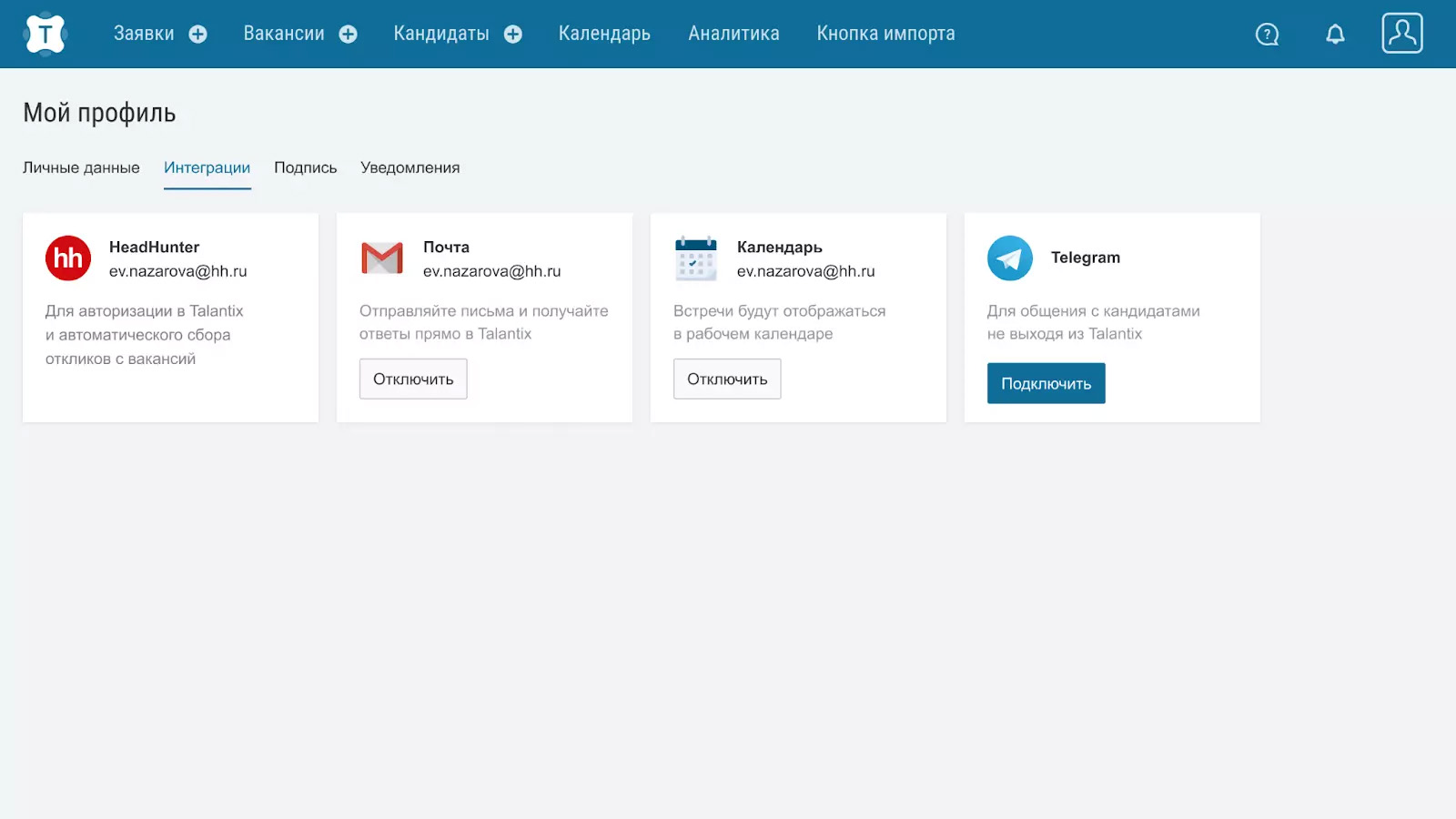Viewport: 1456px width, 819px height.
Task: Open Уведомления tab
Action: pyautogui.click(x=409, y=167)
